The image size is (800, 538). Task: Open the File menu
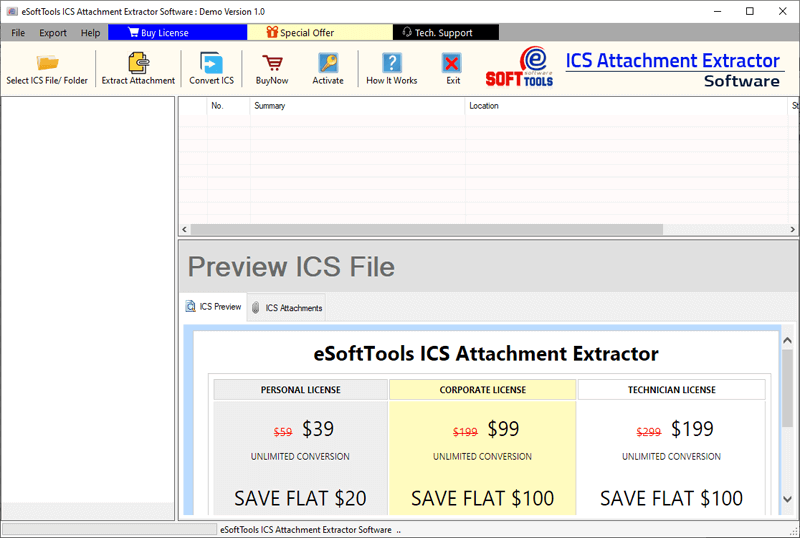(18, 33)
